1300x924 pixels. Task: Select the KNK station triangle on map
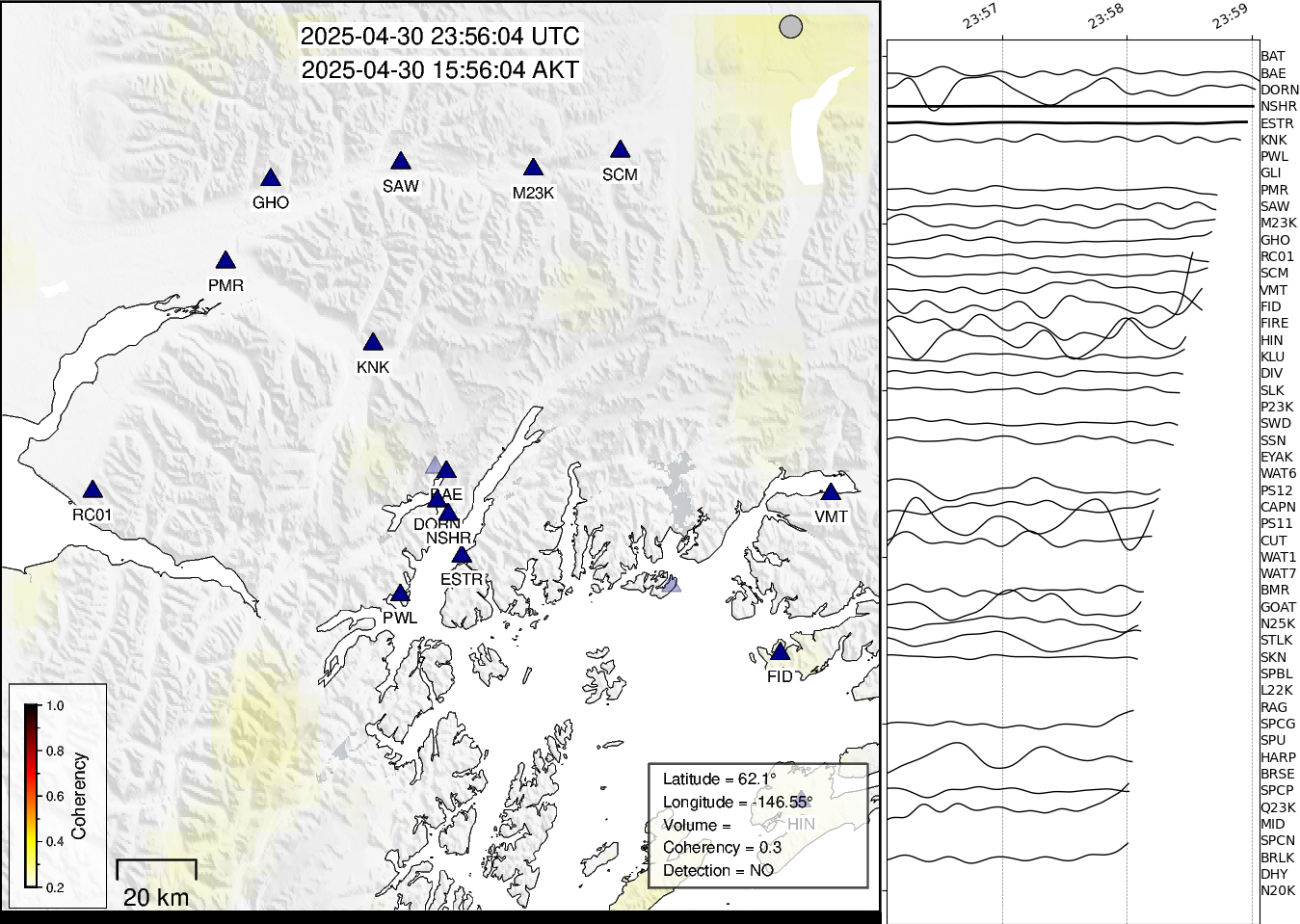point(373,343)
